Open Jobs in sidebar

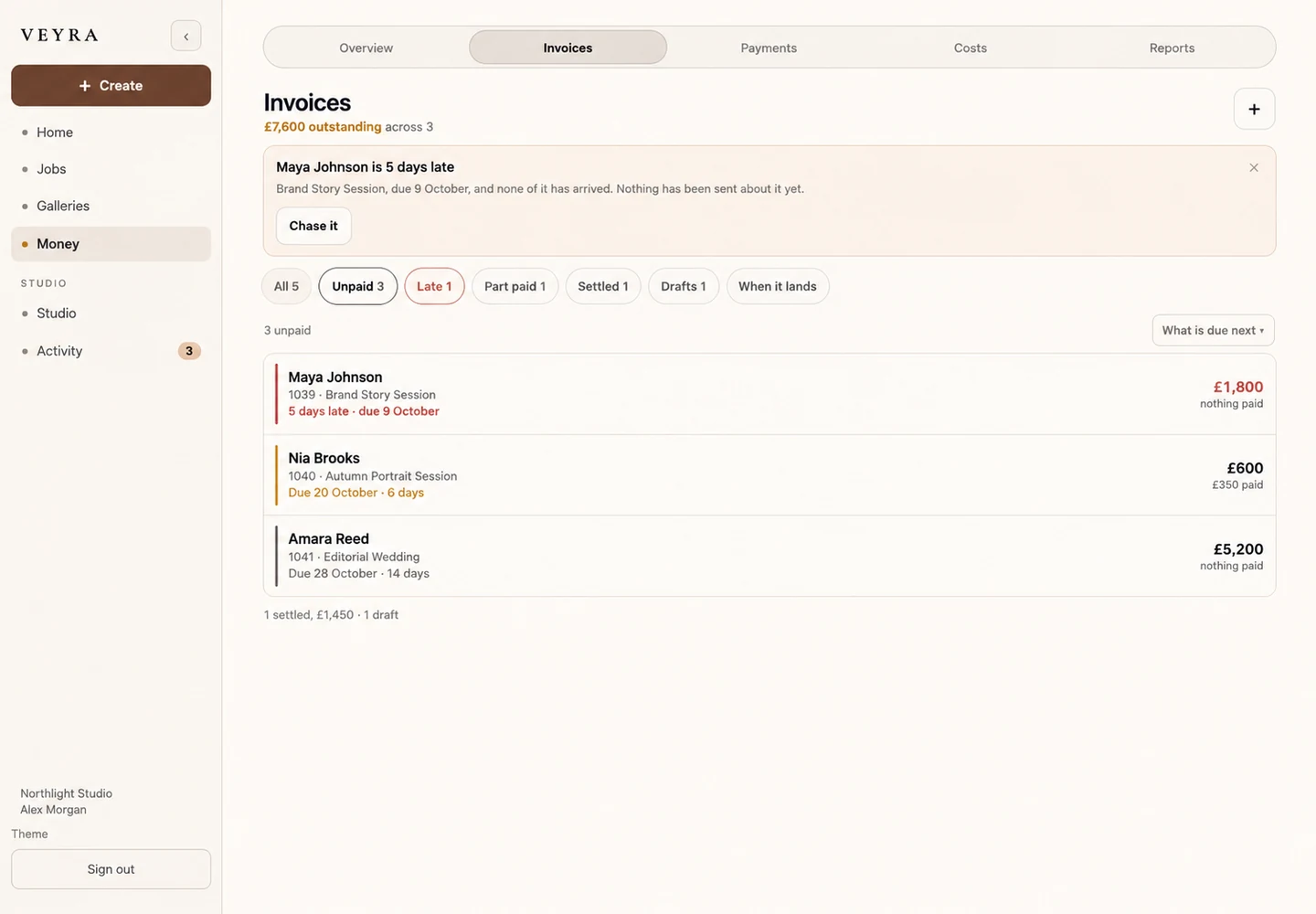tap(111, 169)
